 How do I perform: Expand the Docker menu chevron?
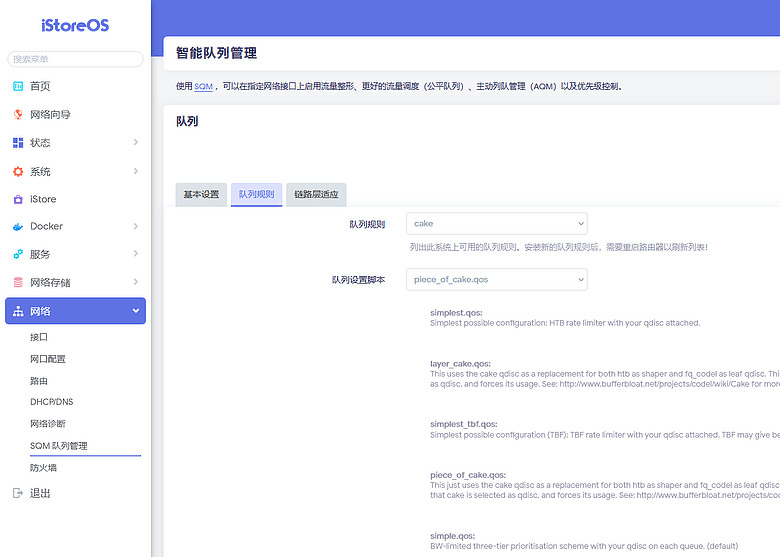click(x=136, y=226)
